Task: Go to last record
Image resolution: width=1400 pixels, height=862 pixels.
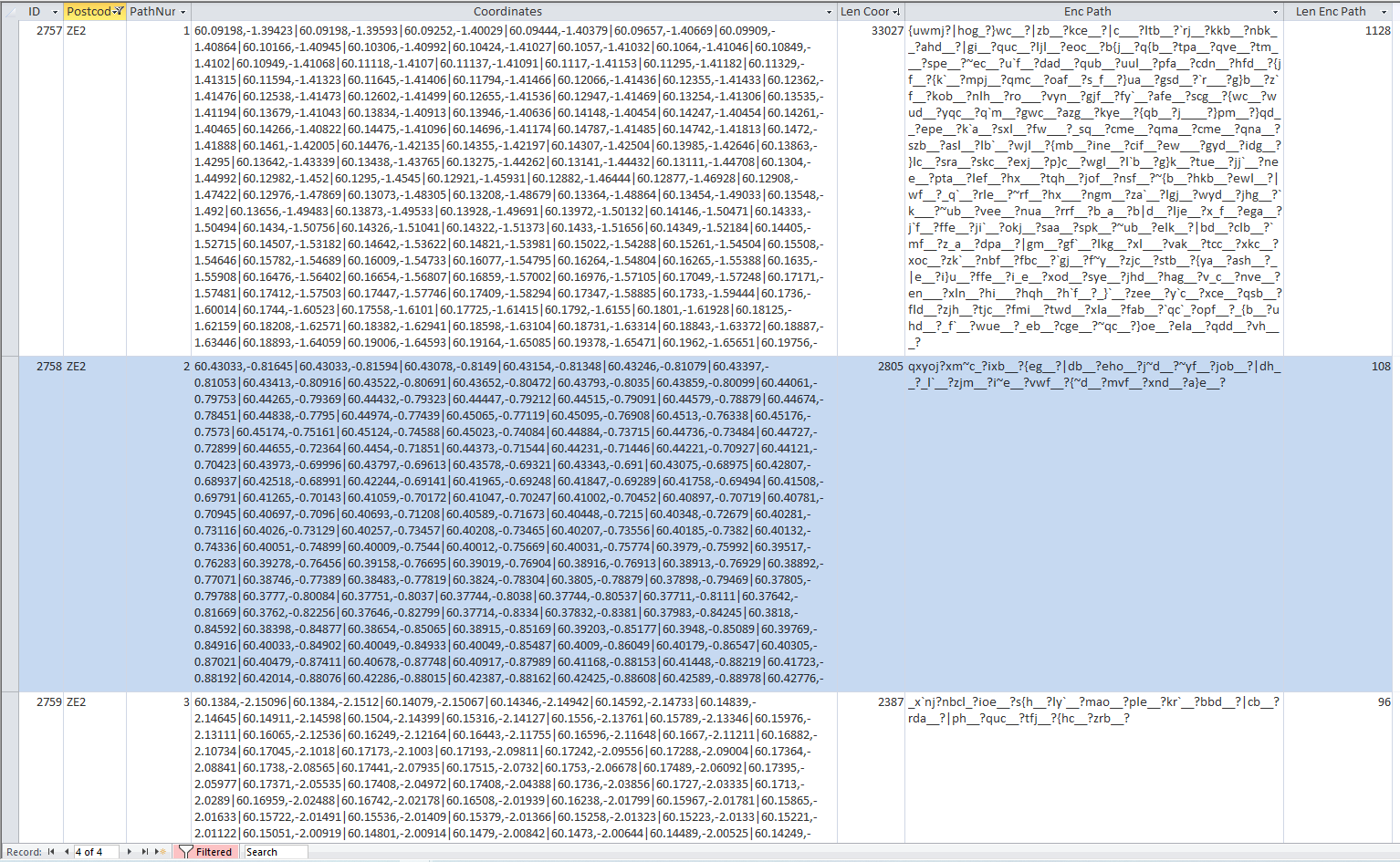Action: (x=144, y=852)
